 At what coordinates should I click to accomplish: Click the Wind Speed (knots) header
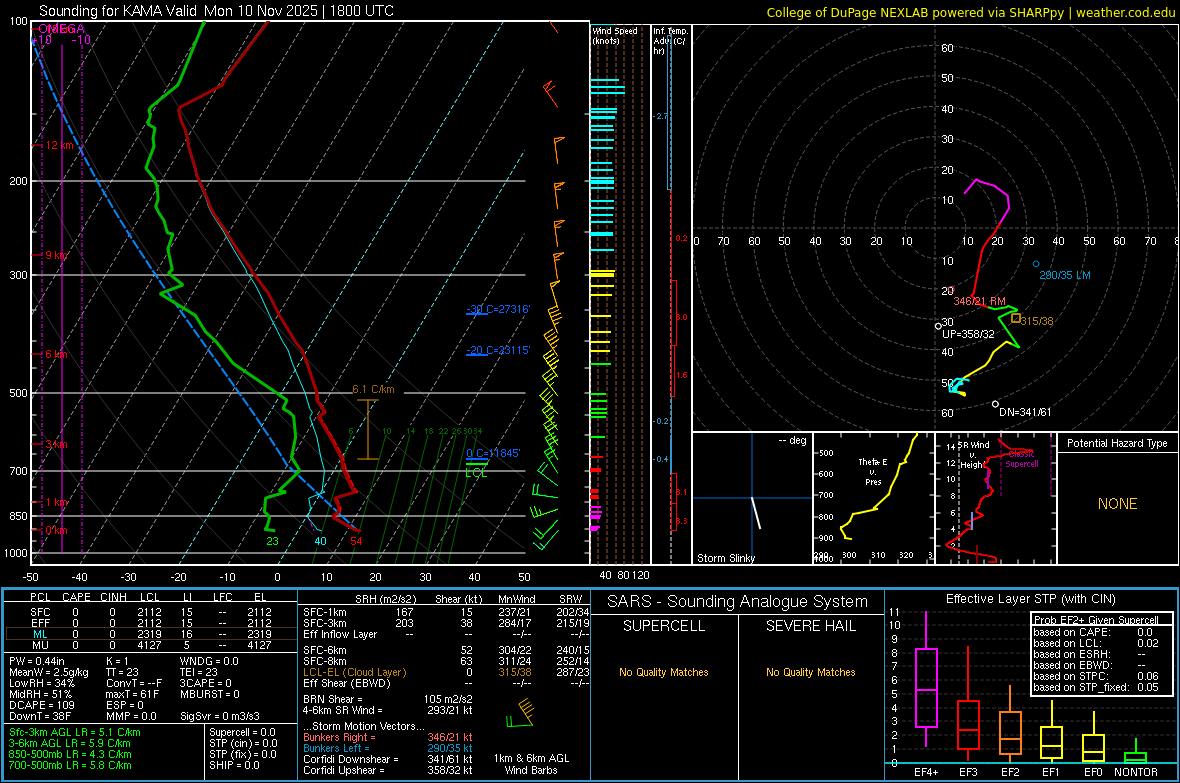pos(615,35)
